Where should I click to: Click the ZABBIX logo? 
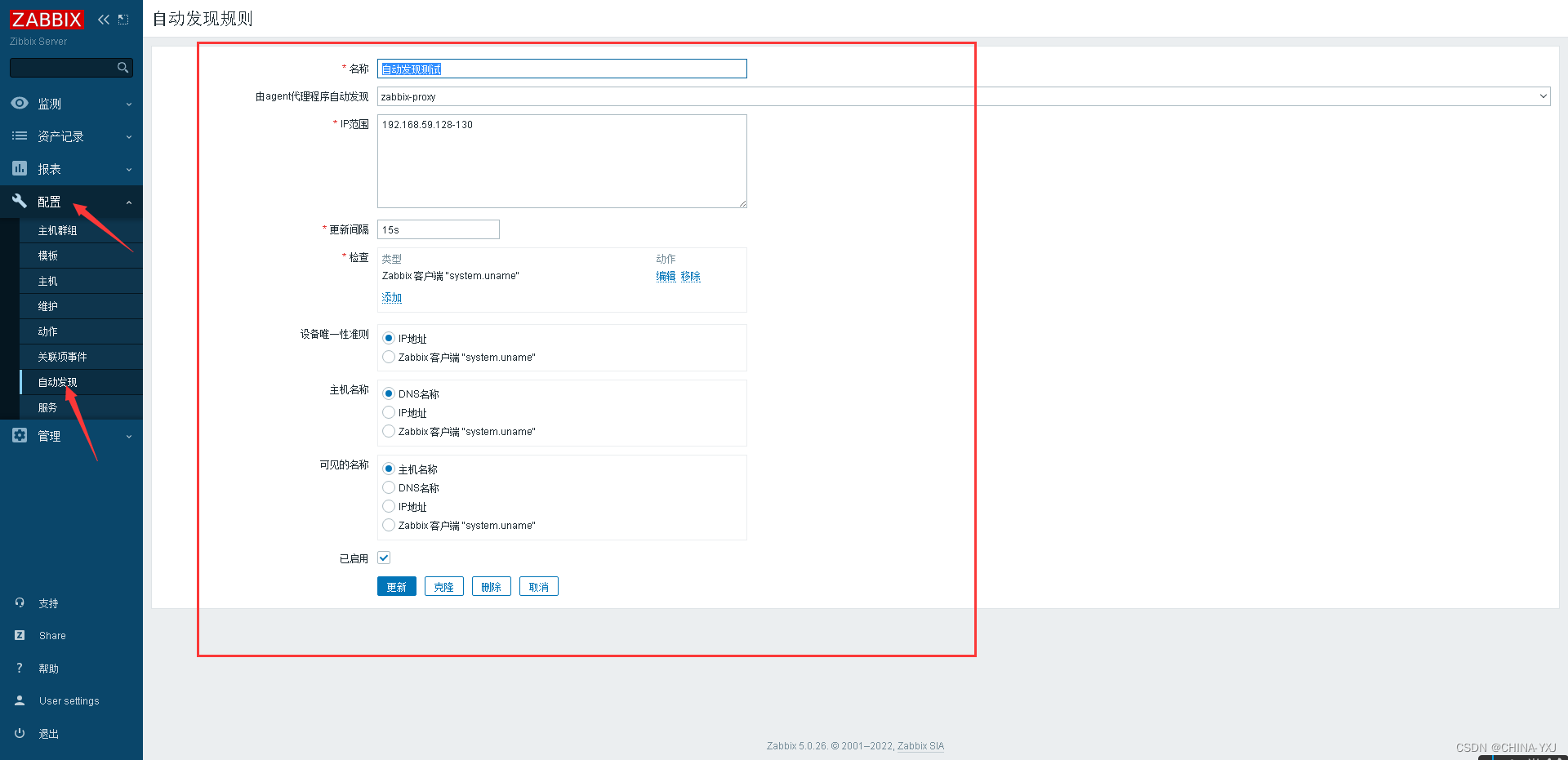(47, 20)
